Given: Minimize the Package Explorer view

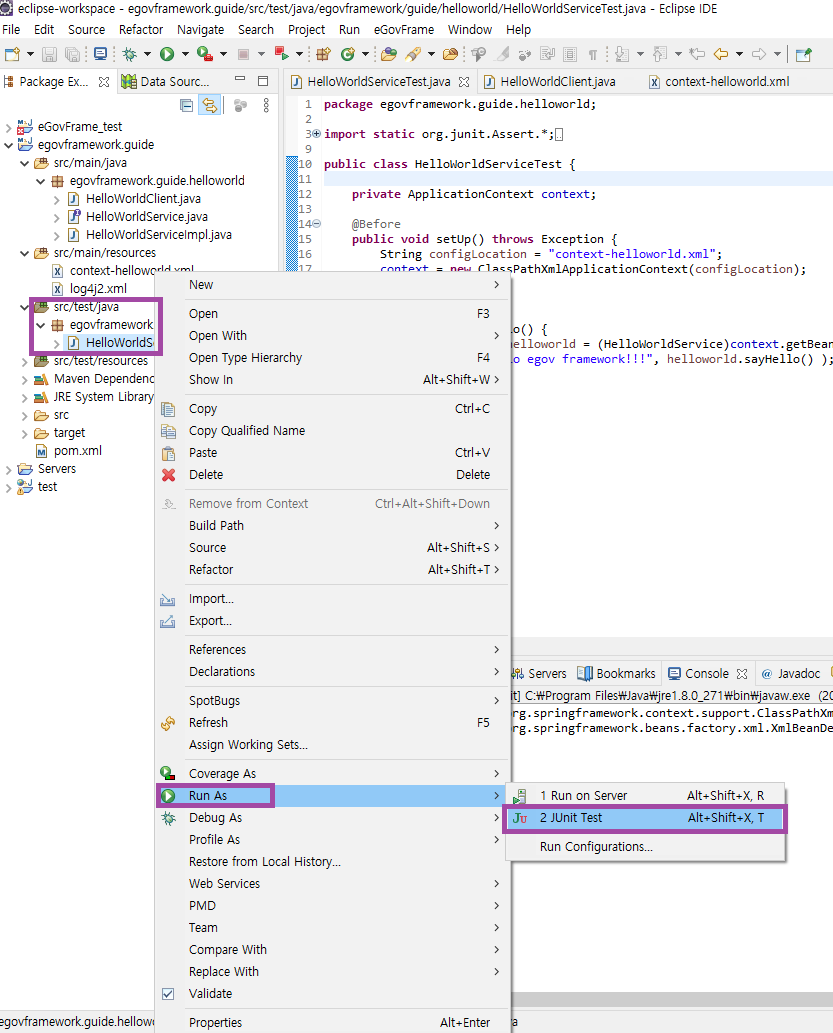Looking at the screenshot, I should tap(241, 79).
